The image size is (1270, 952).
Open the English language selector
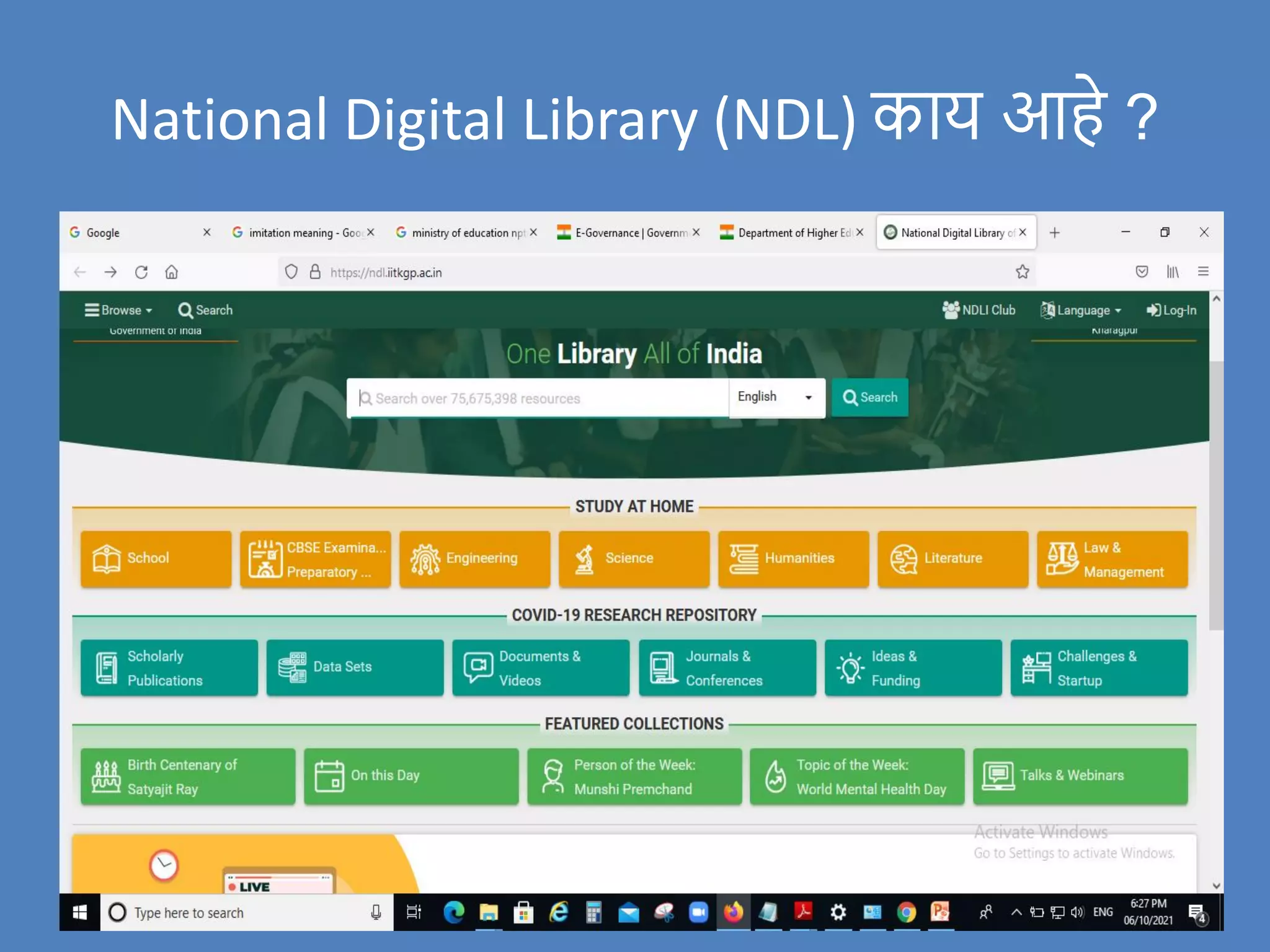777,397
